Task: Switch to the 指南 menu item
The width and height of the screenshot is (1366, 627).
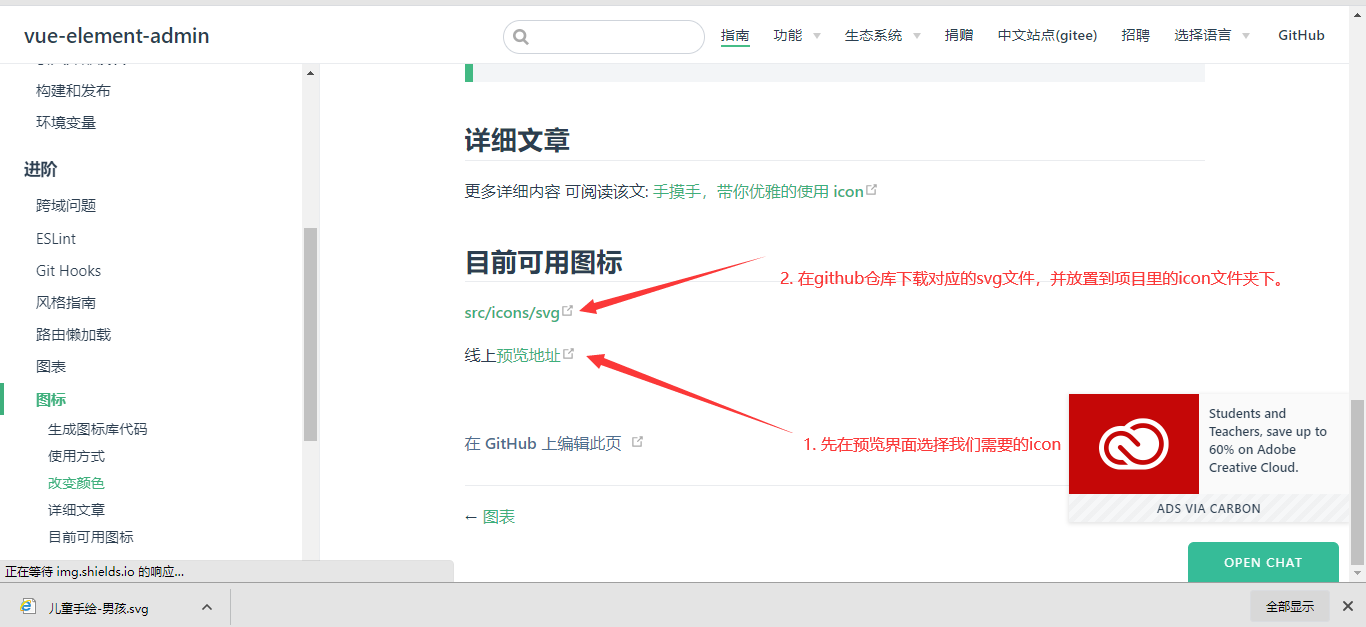Action: 735,35
